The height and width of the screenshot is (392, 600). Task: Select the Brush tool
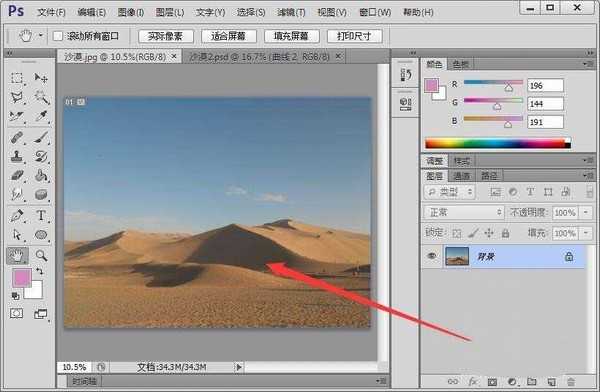[41, 137]
